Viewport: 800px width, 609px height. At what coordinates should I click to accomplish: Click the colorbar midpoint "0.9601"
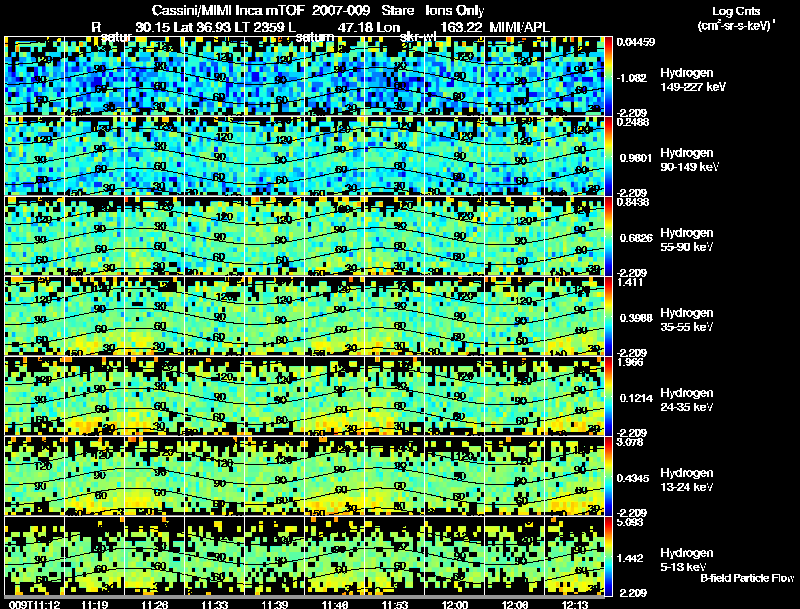point(636,158)
